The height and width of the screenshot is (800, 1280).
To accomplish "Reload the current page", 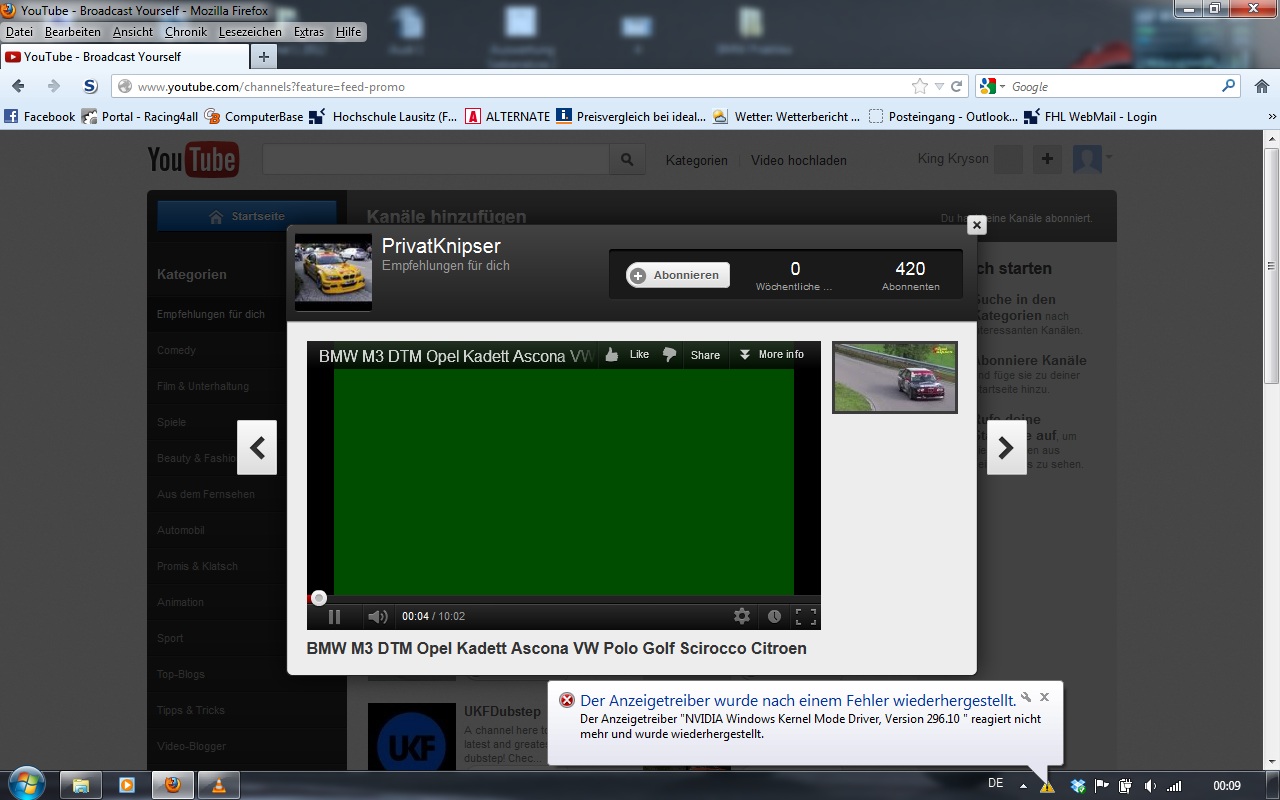I will coord(957,86).
